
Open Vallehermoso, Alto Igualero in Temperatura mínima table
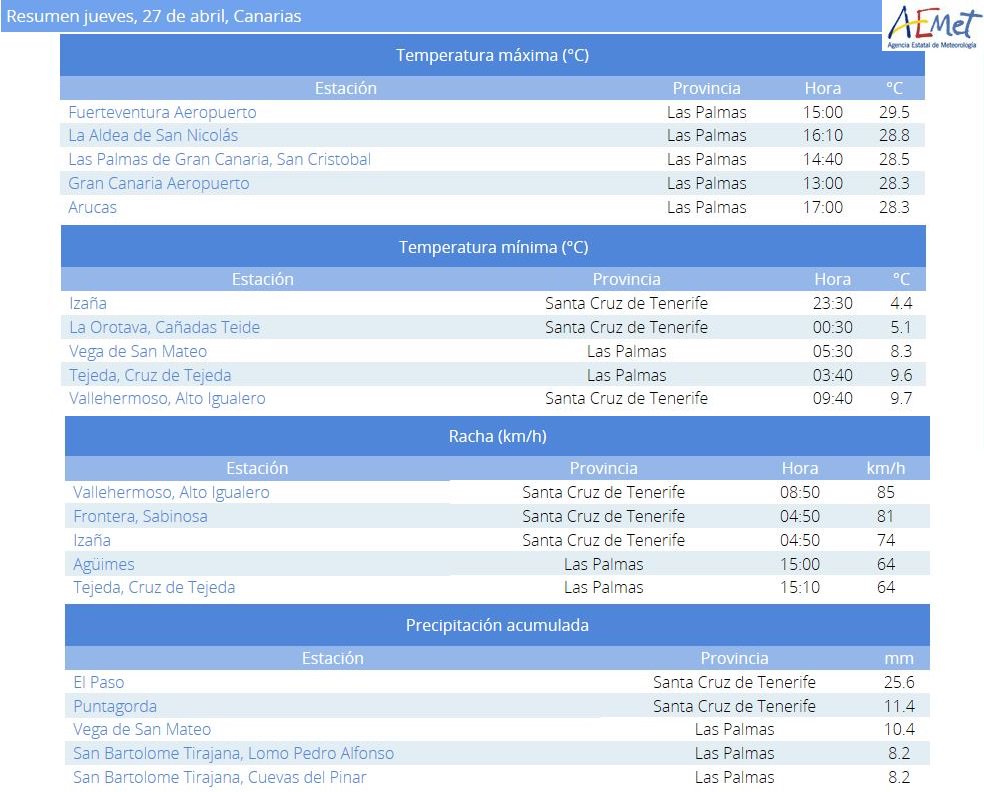[167, 399]
